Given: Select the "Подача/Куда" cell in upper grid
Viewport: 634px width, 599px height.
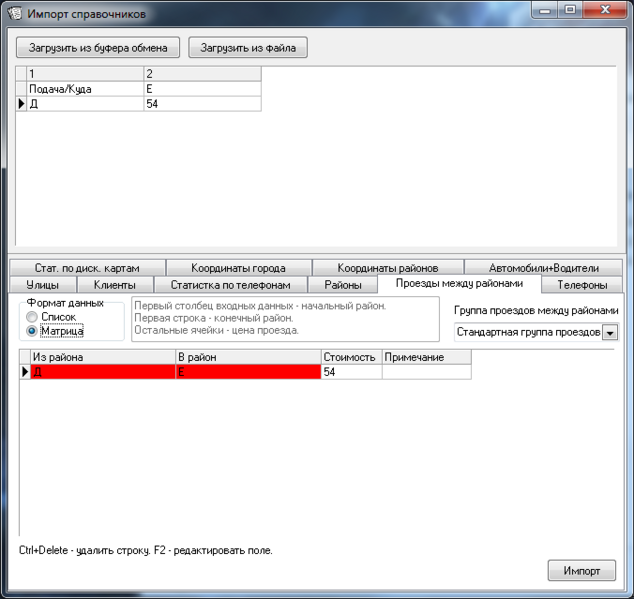Looking at the screenshot, I should click(85, 89).
